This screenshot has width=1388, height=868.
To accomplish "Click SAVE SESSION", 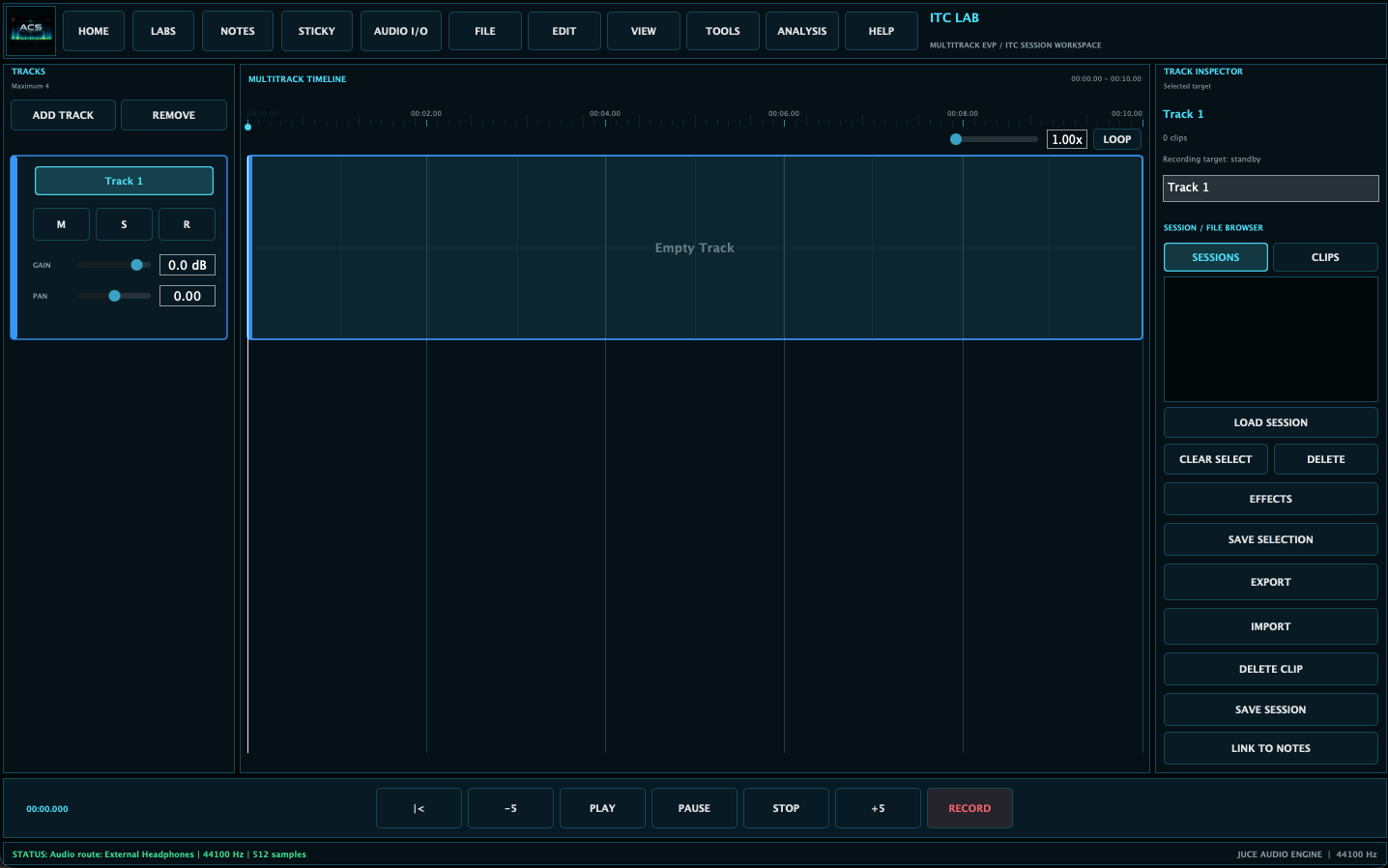I will tap(1271, 709).
